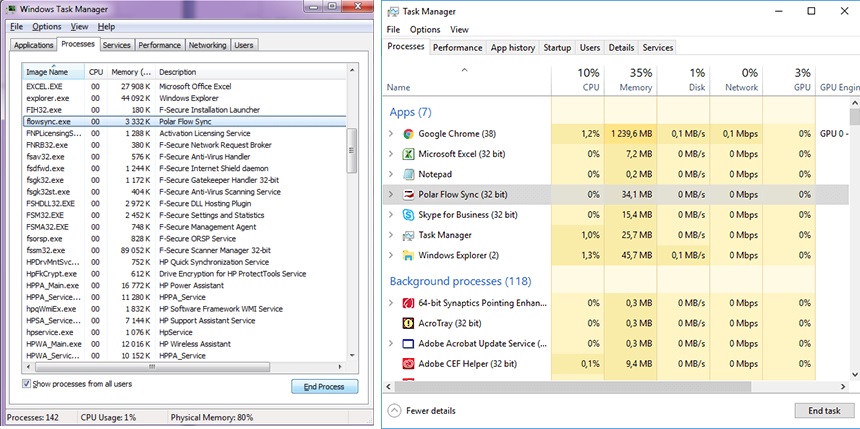
Task: Click the 1 239,6 MB Chrome memory cell
Action: [x=630, y=134]
